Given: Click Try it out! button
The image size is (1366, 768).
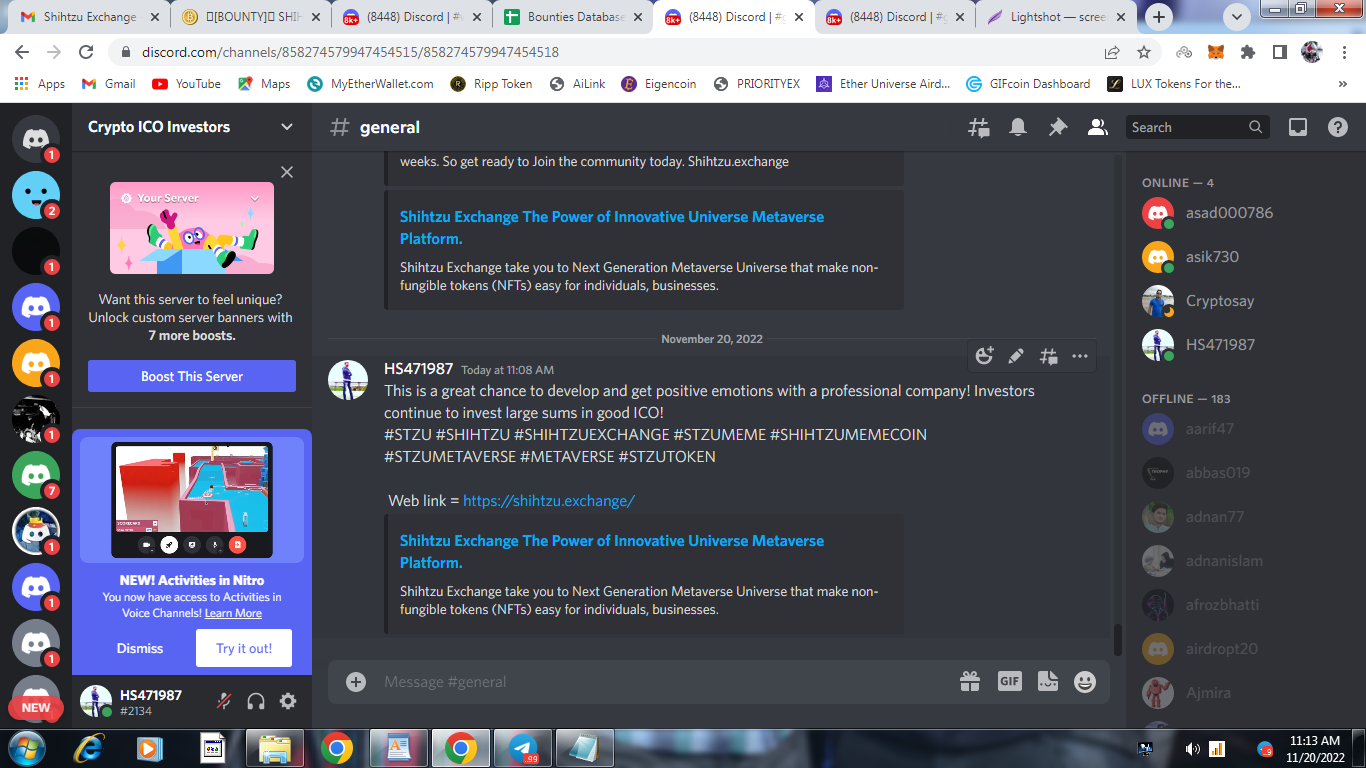Looking at the screenshot, I should click(x=244, y=648).
